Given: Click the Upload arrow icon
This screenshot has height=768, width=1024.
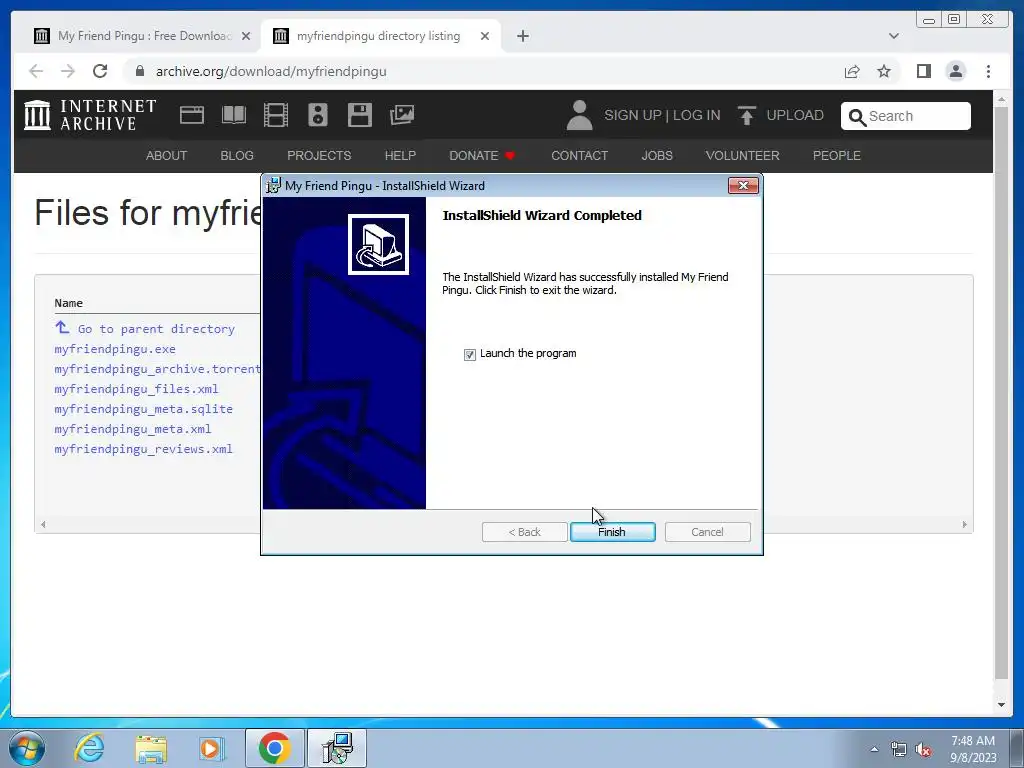Looking at the screenshot, I should [x=746, y=115].
